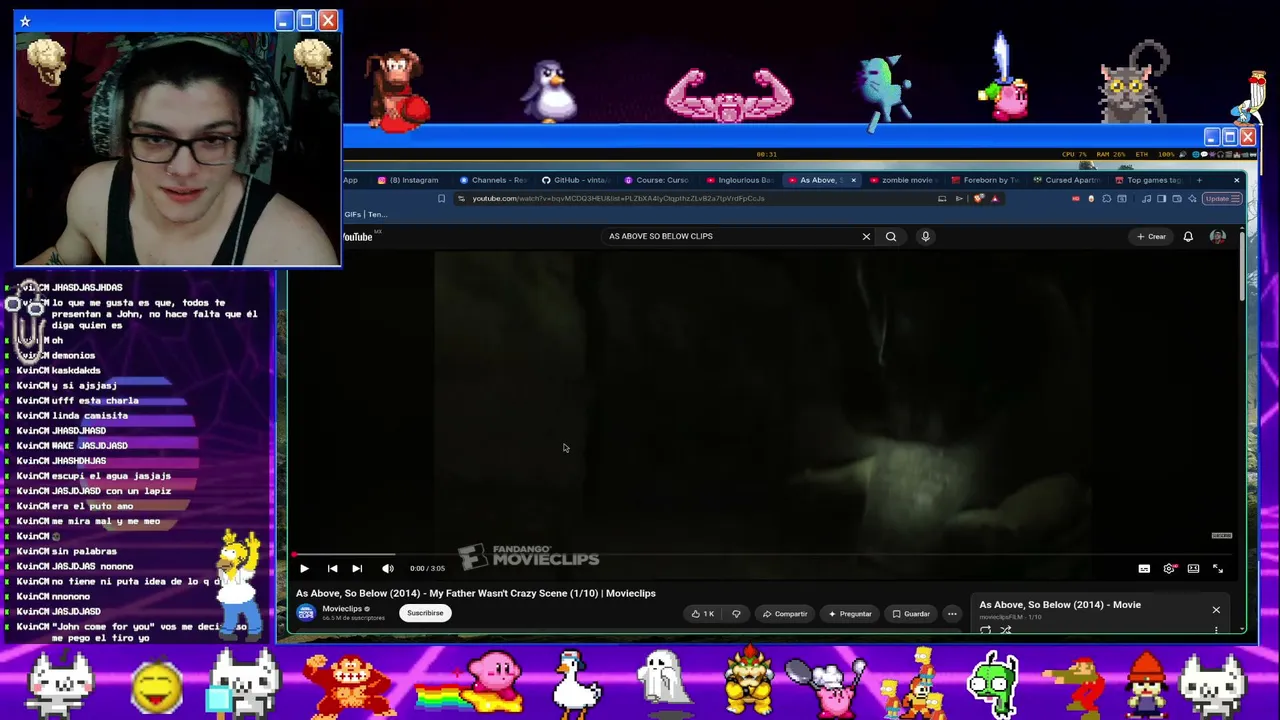
Task: Close the As Above tab
Action: point(853,180)
